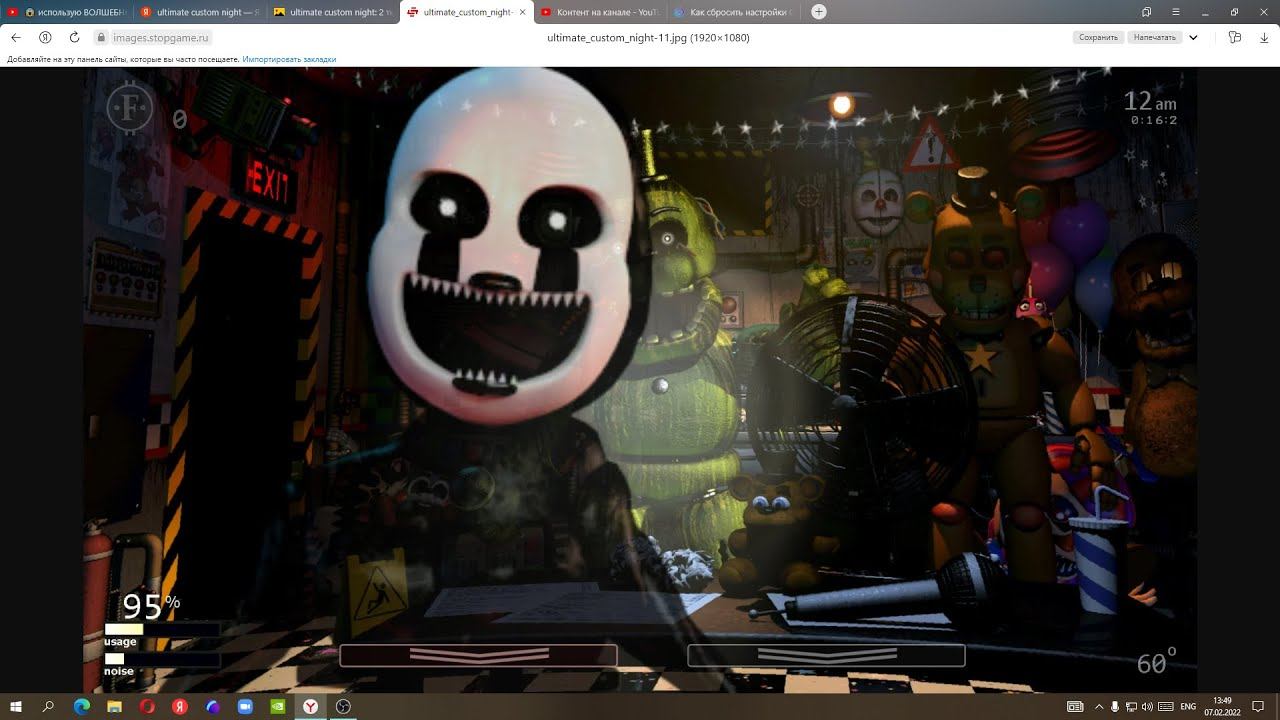Click the images.stopgame.ru address field

pyautogui.click(x=160, y=37)
